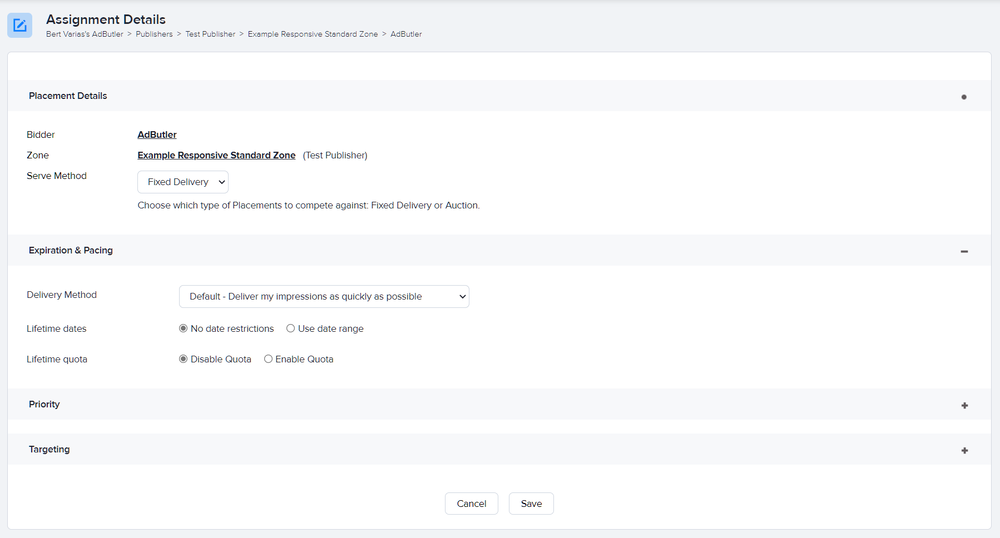The height and width of the screenshot is (538, 1000).
Task: Collapse Expiration & Pacing with minus icon
Action: click(964, 252)
